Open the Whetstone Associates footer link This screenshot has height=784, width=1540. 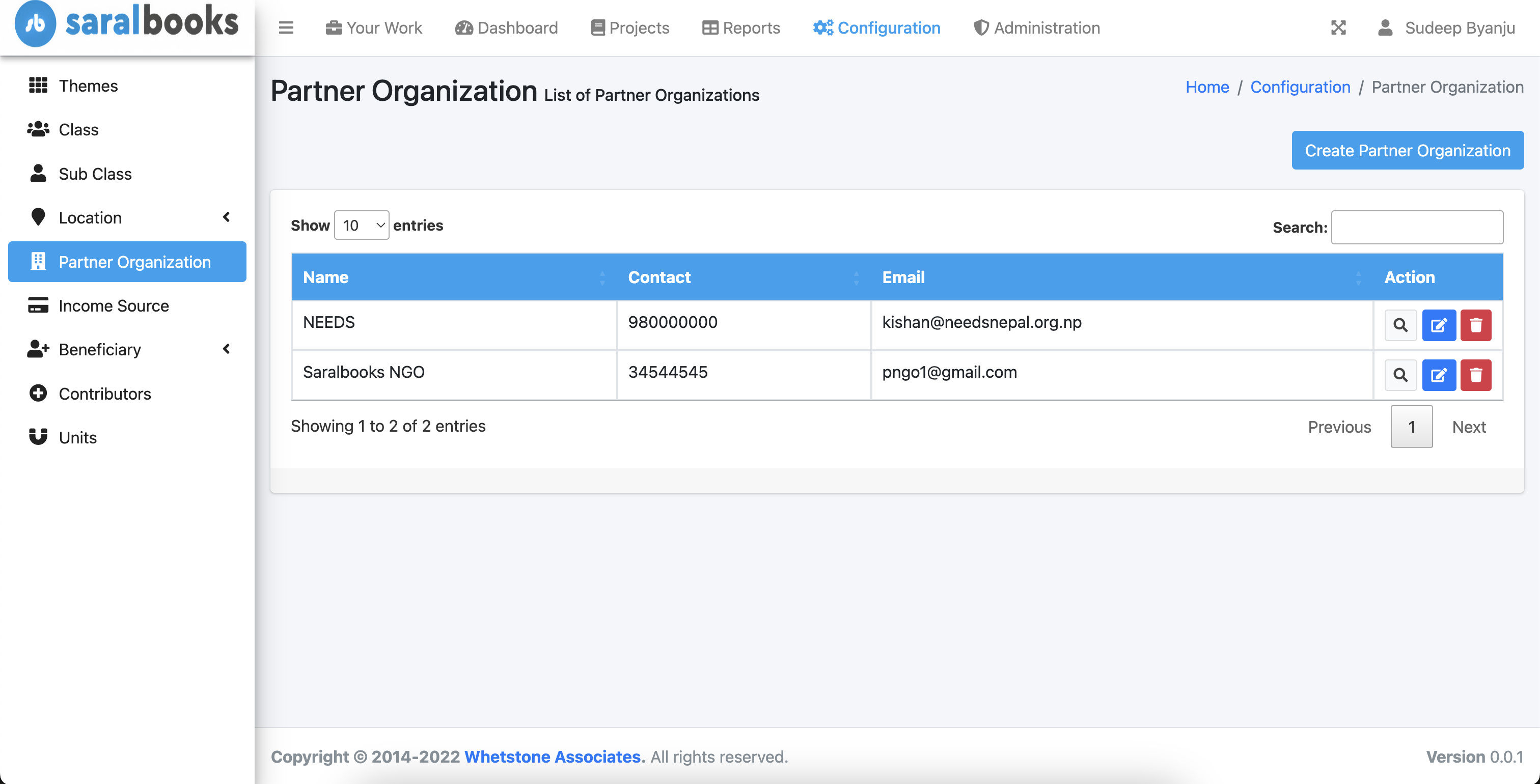(x=552, y=757)
